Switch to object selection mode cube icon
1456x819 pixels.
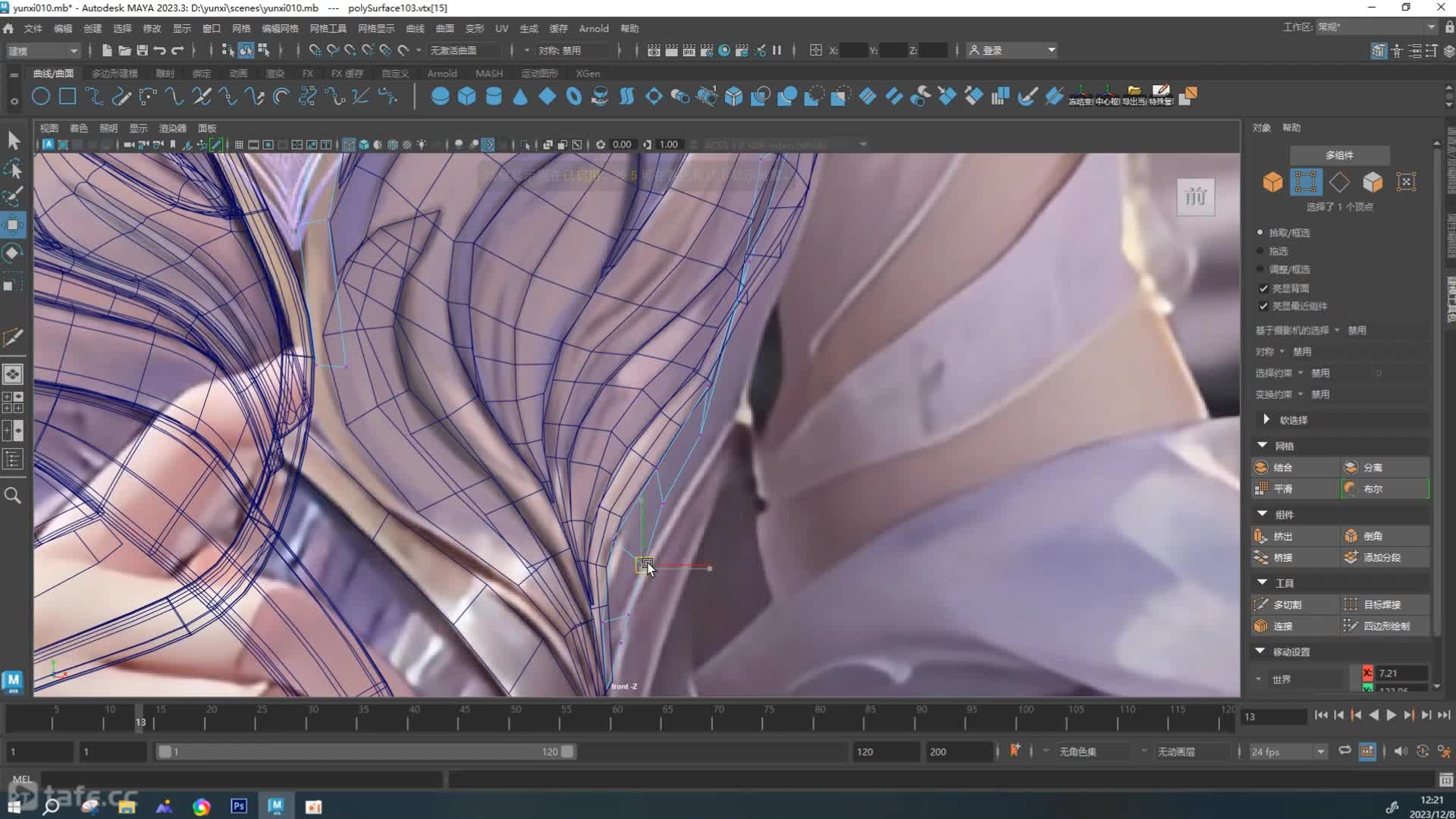pyautogui.click(x=1272, y=182)
